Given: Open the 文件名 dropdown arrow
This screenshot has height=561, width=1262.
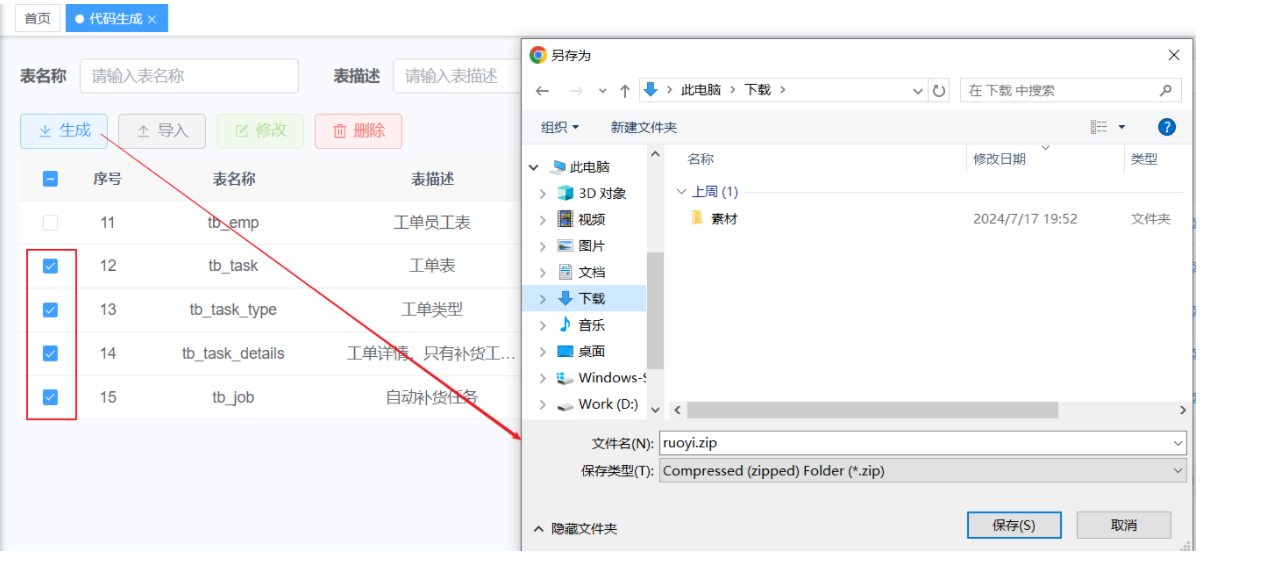Looking at the screenshot, I should pos(1178,442).
